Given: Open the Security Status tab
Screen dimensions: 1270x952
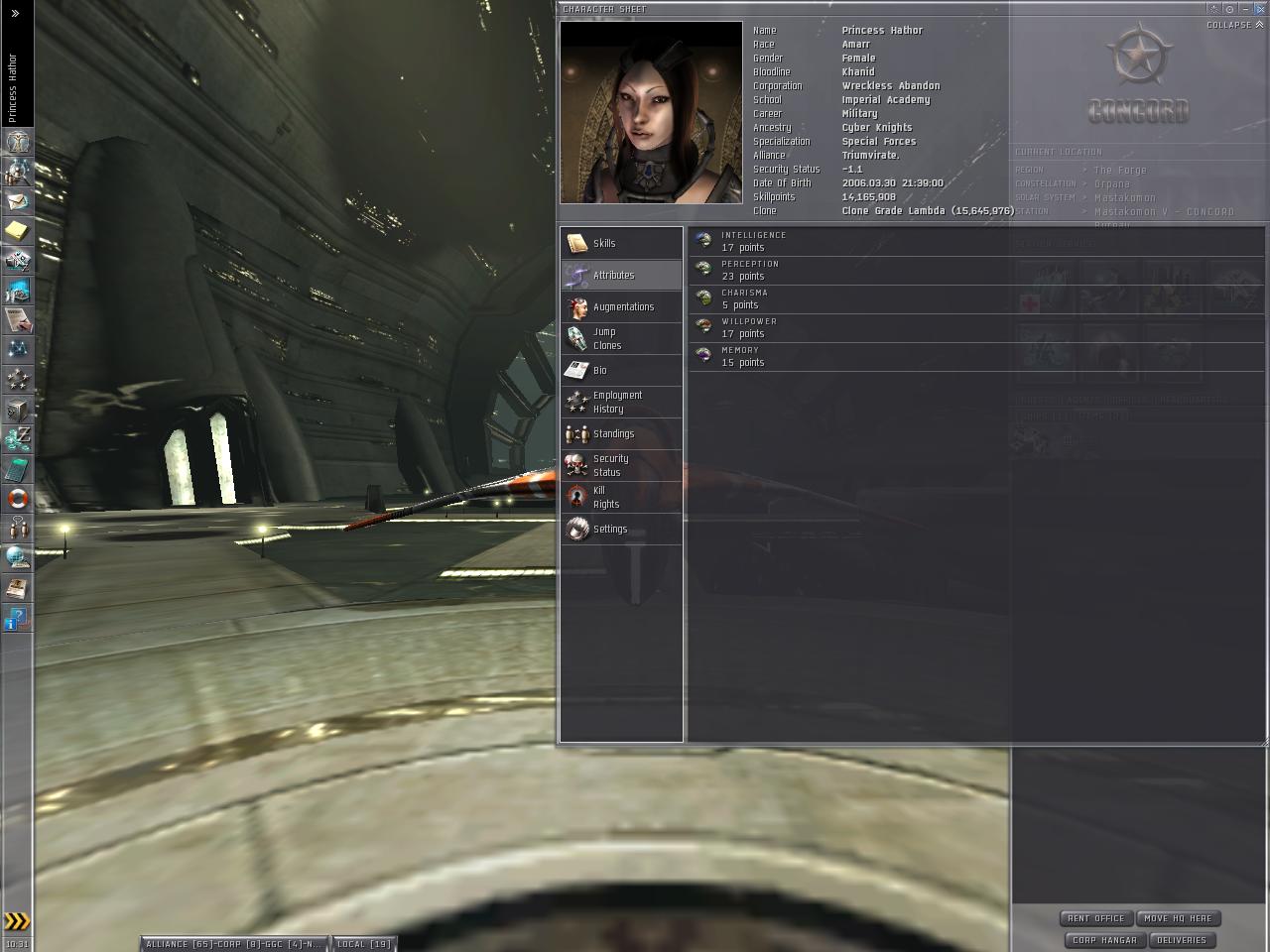Looking at the screenshot, I should coord(621,465).
